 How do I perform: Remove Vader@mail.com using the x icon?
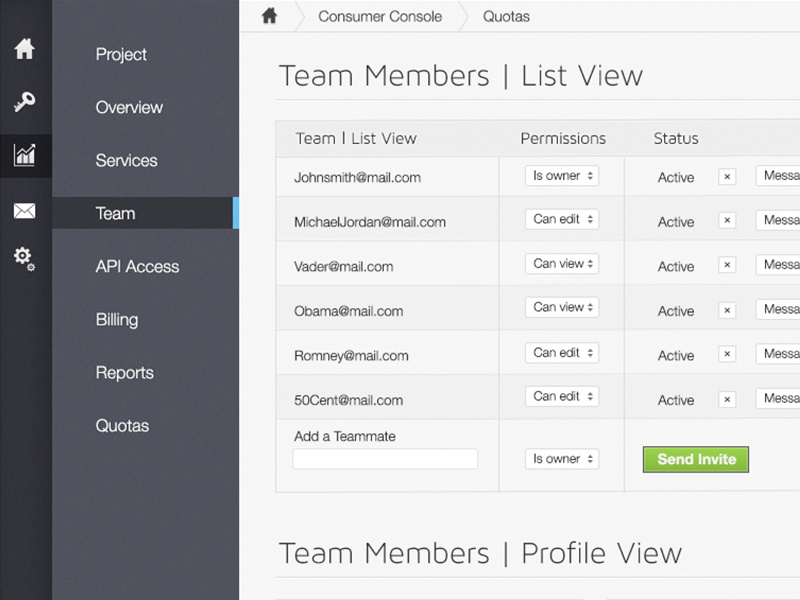[727, 264]
